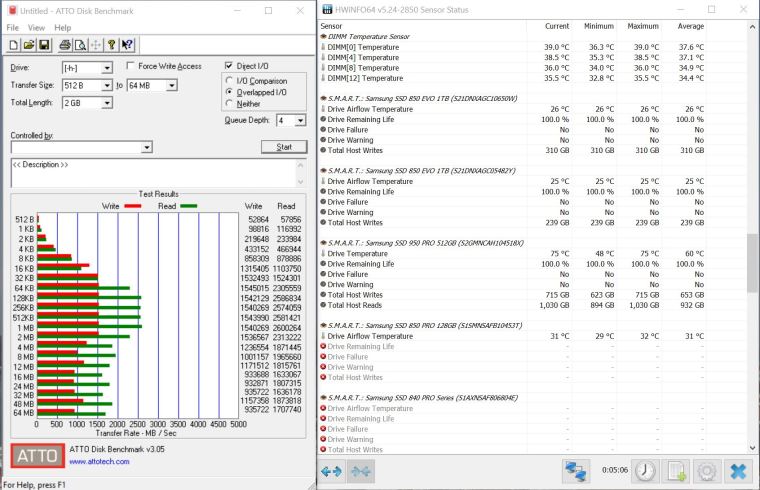Open the Total Length dropdown (2 GB)
The height and width of the screenshot is (490, 760).
(x=107, y=103)
